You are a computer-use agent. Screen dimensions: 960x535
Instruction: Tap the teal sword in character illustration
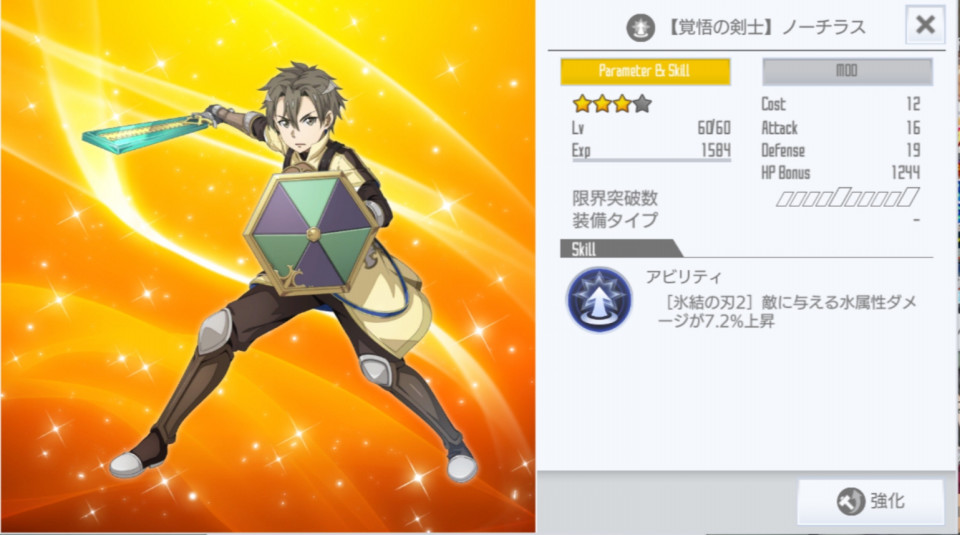click(147, 130)
